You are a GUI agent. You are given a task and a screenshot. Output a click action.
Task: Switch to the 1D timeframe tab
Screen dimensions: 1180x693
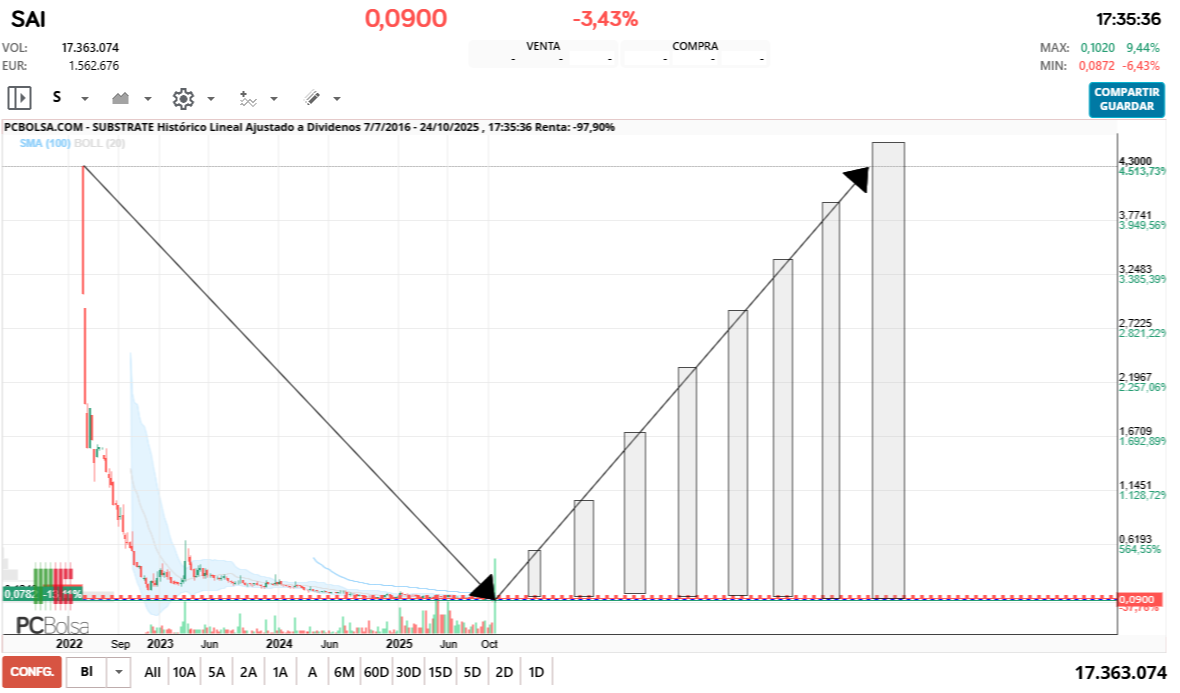536,671
